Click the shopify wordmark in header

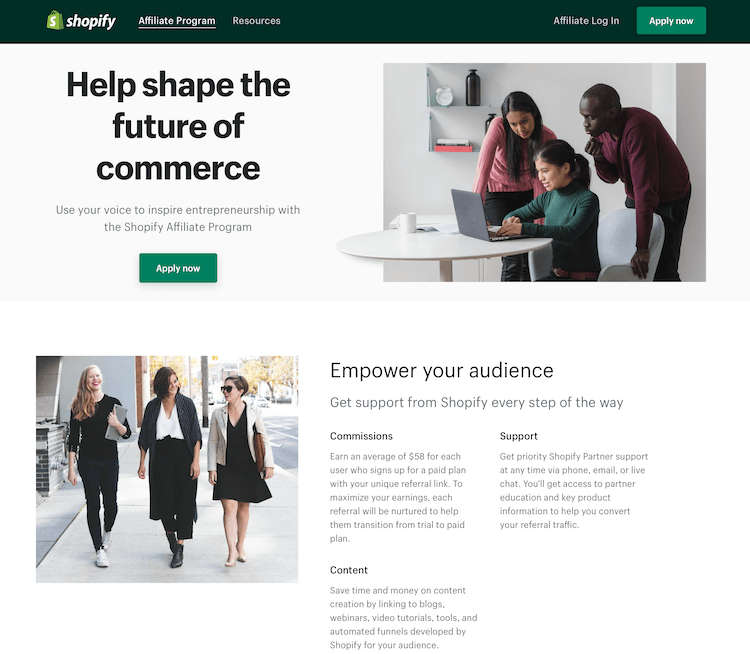coord(91,21)
